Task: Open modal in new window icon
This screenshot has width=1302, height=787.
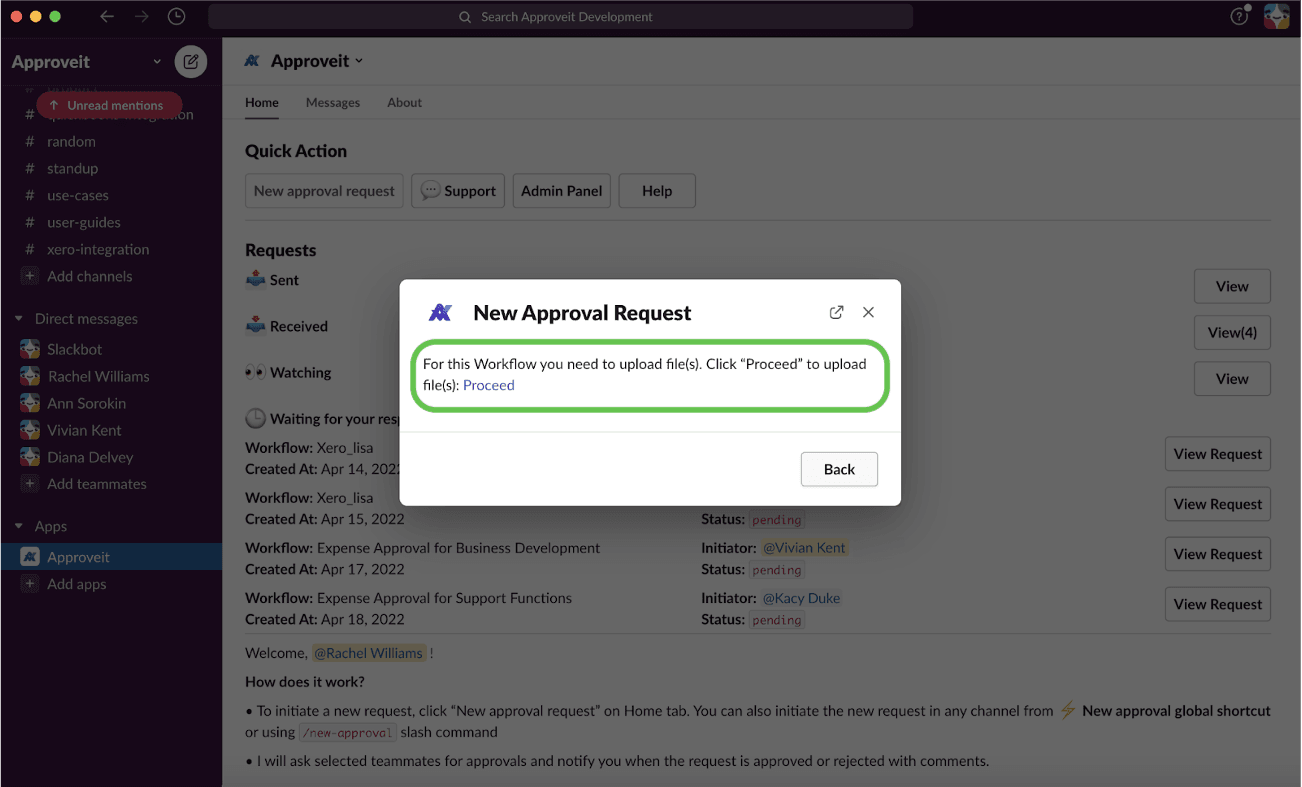Action: click(836, 312)
